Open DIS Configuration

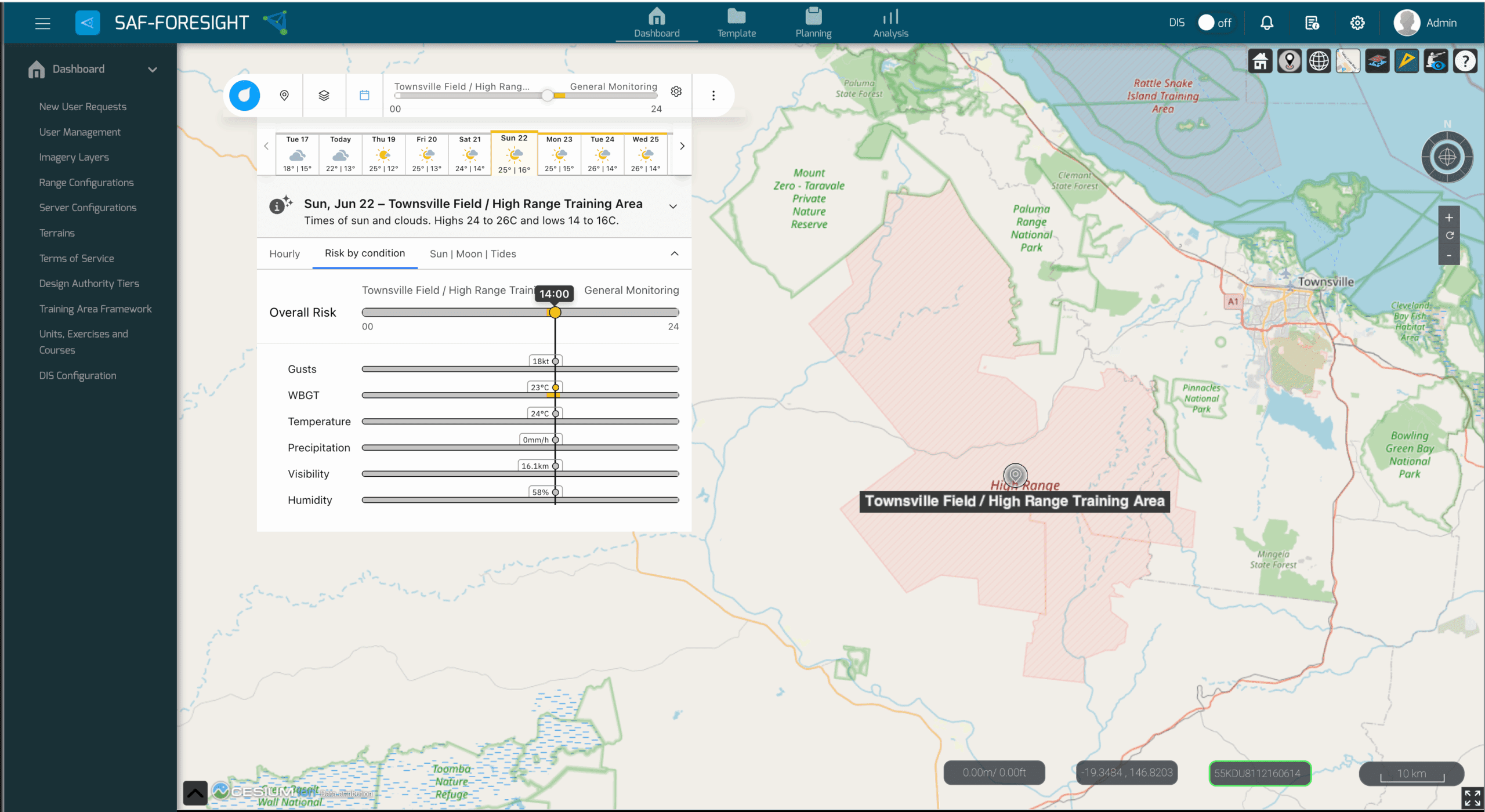tap(78, 376)
